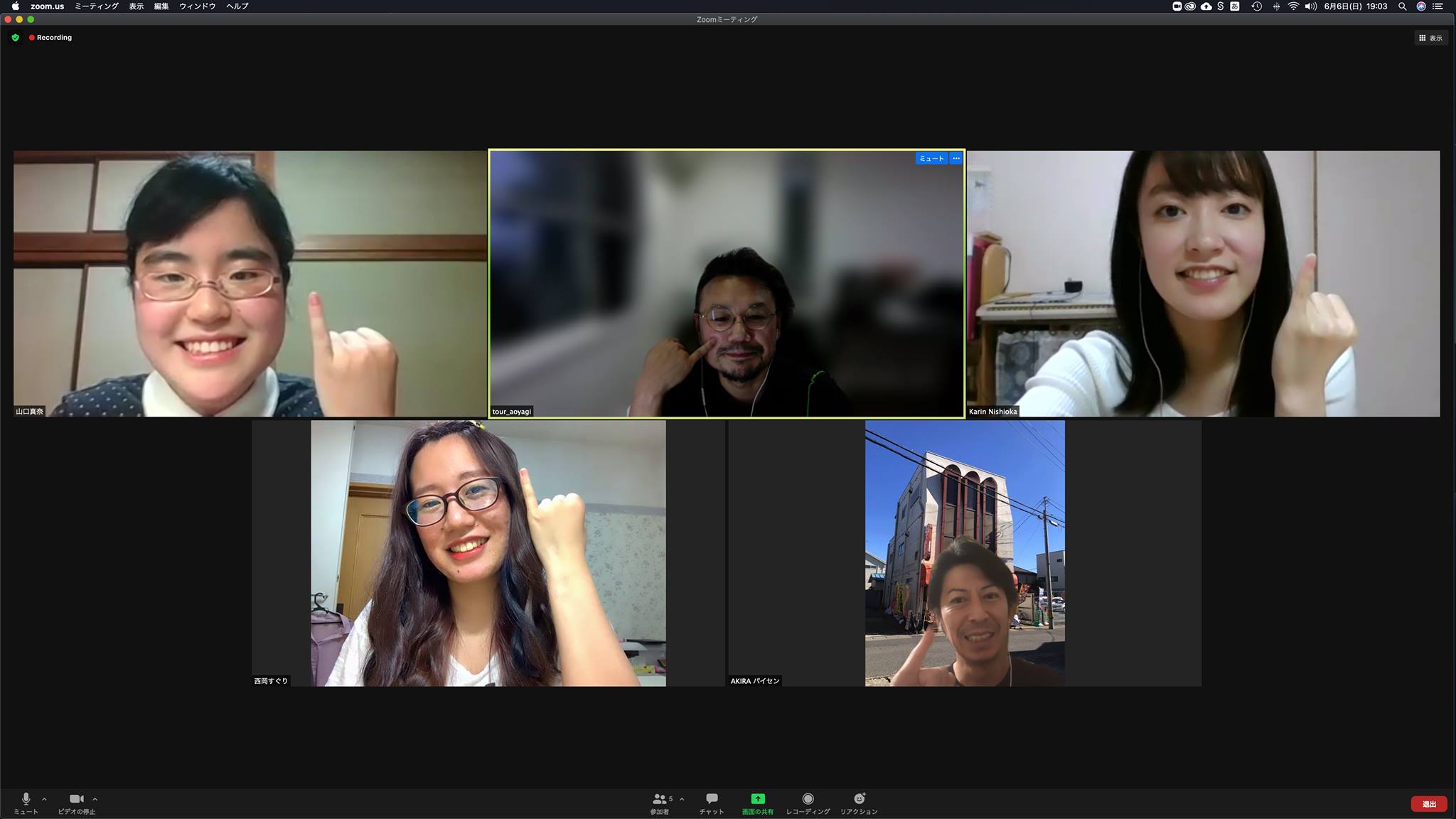Change the view layout at top right
1456x819 pixels.
coord(1430,38)
